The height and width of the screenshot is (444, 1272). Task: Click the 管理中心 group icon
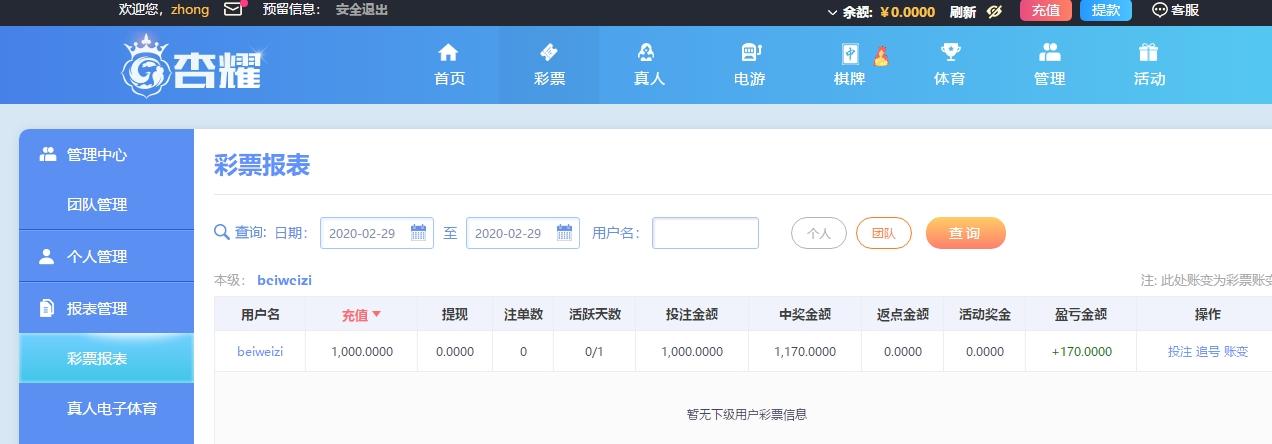tap(47, 154)
